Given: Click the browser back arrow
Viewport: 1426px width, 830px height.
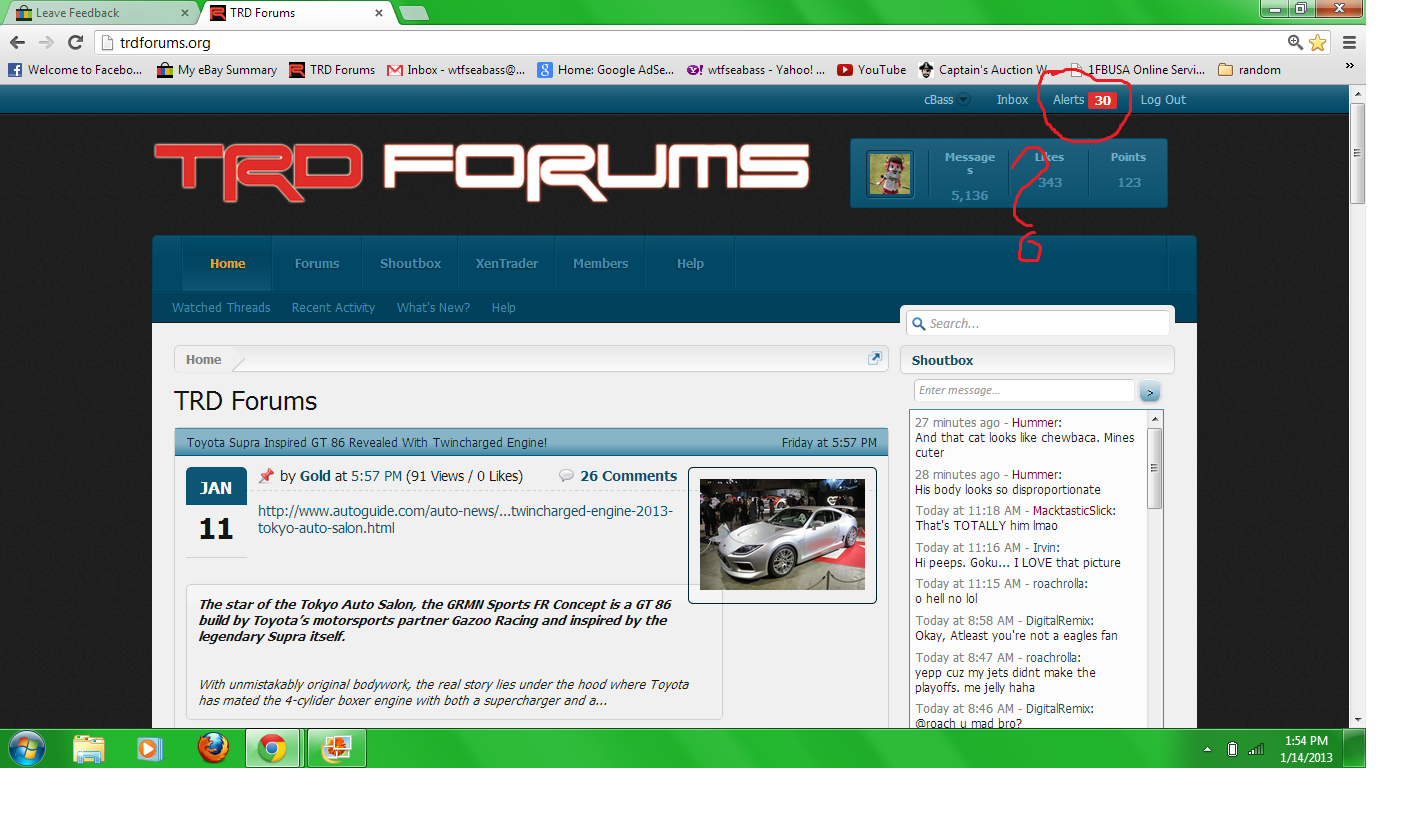Looking at the screenshot, I should coord(17,42).
